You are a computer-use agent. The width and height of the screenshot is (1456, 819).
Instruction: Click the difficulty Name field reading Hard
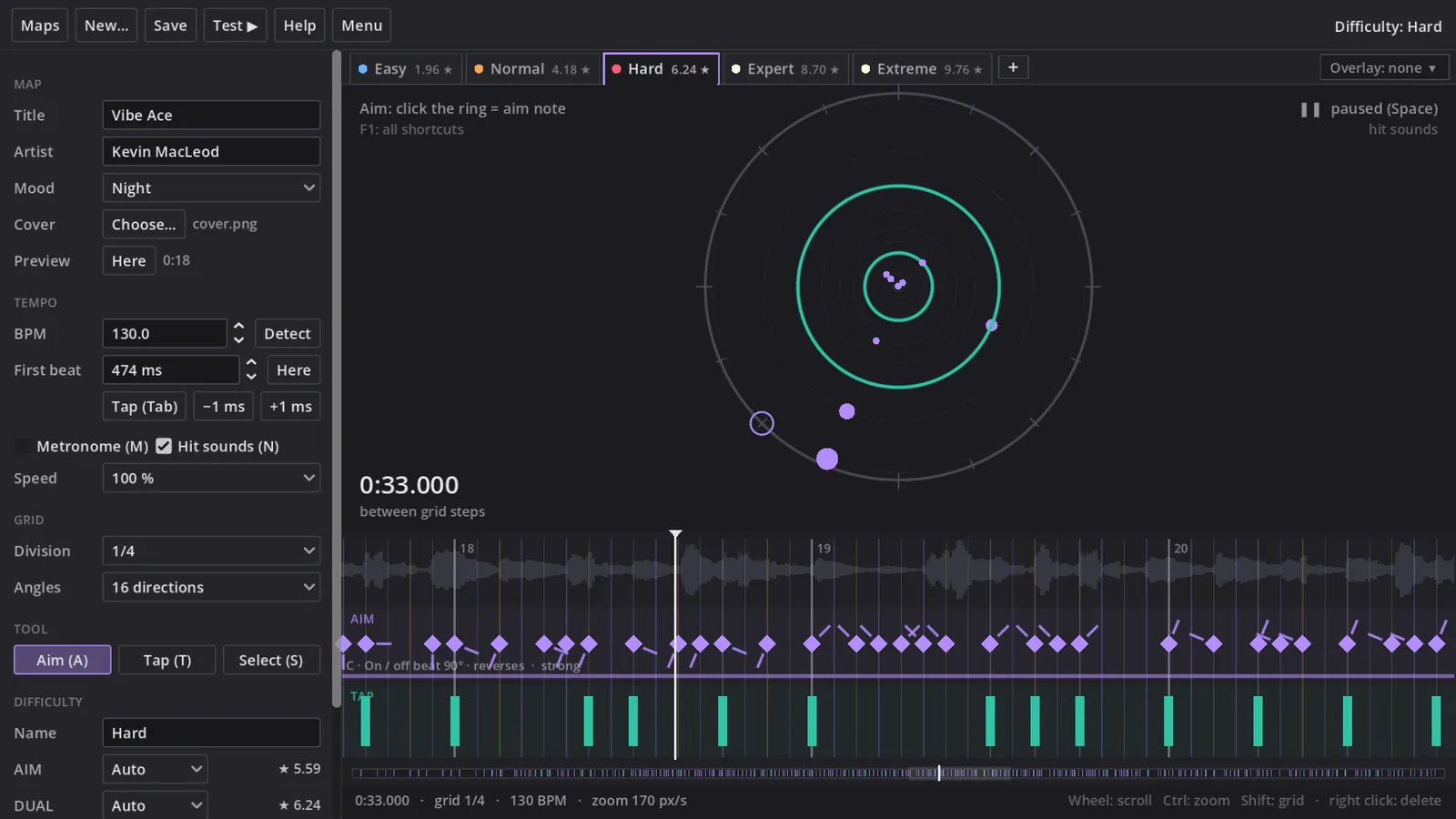[x=211, y=733]
